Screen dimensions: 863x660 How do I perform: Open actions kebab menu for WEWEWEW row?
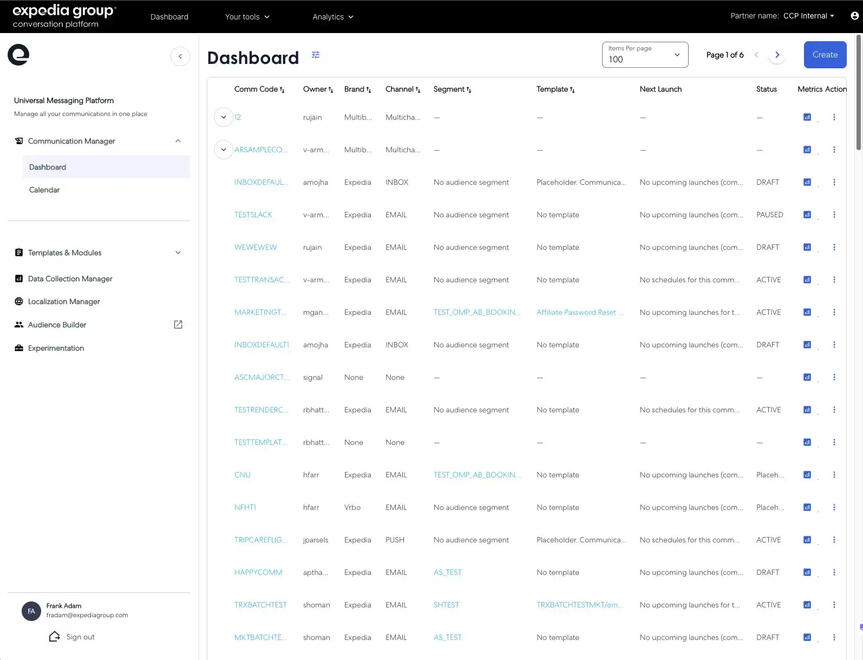coord(834,247)
